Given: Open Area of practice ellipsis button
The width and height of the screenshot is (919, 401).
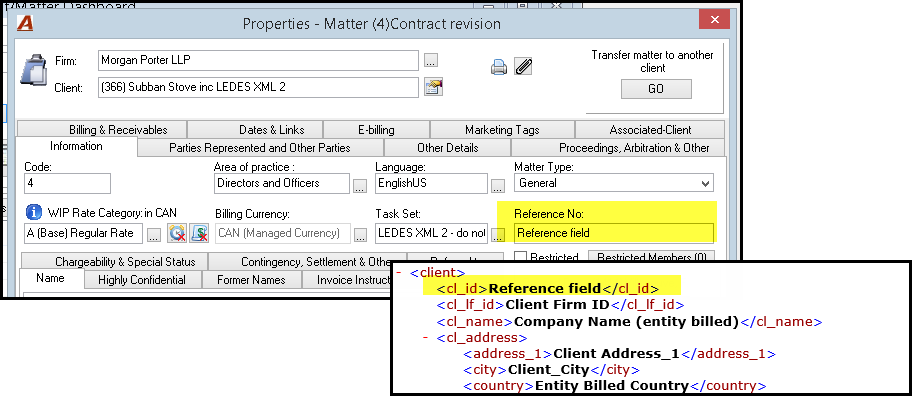Looking at the screenshot, I should 360,186.
